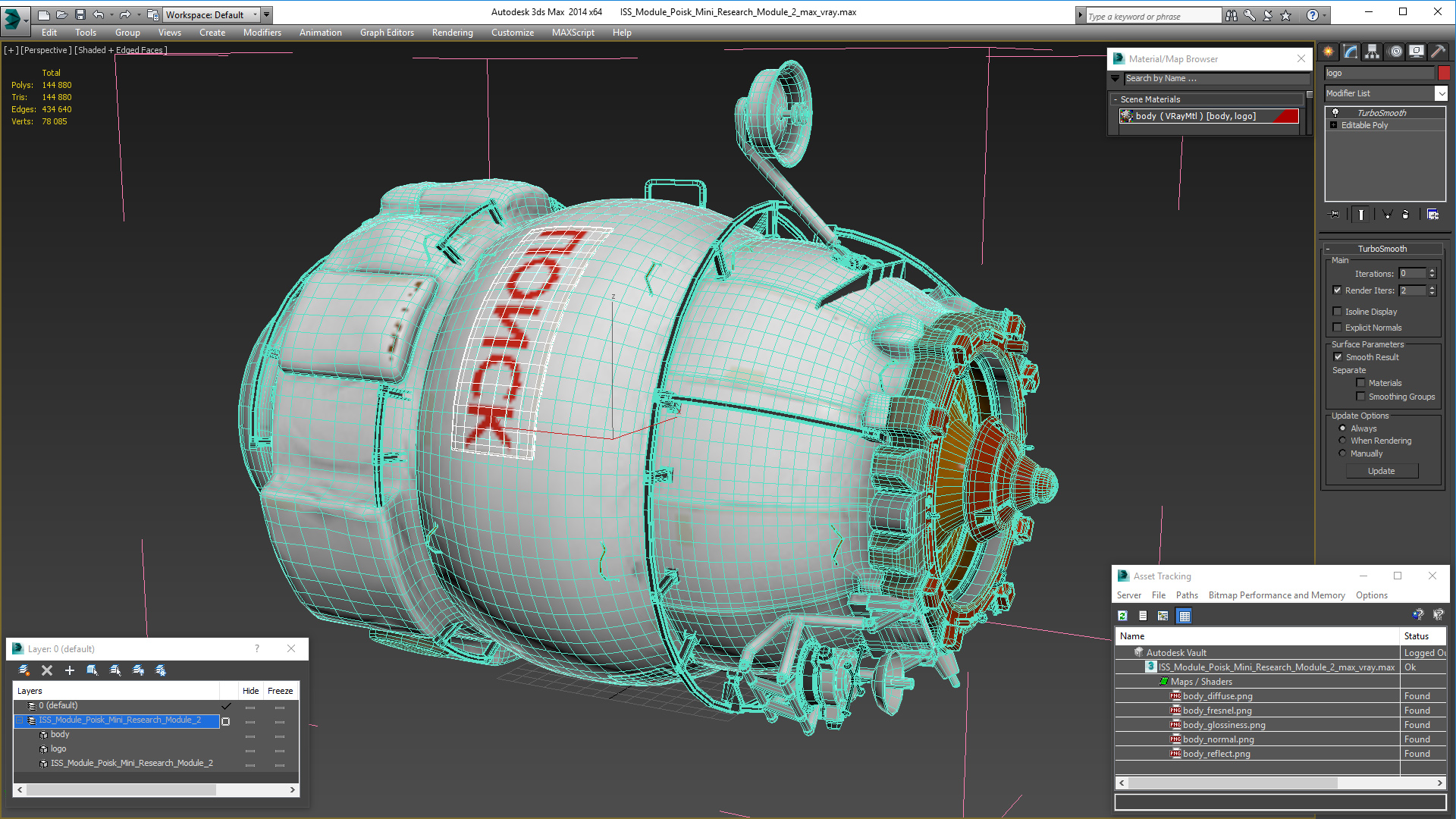Enable the Isoline Display checkbox

pos(1338,312)
